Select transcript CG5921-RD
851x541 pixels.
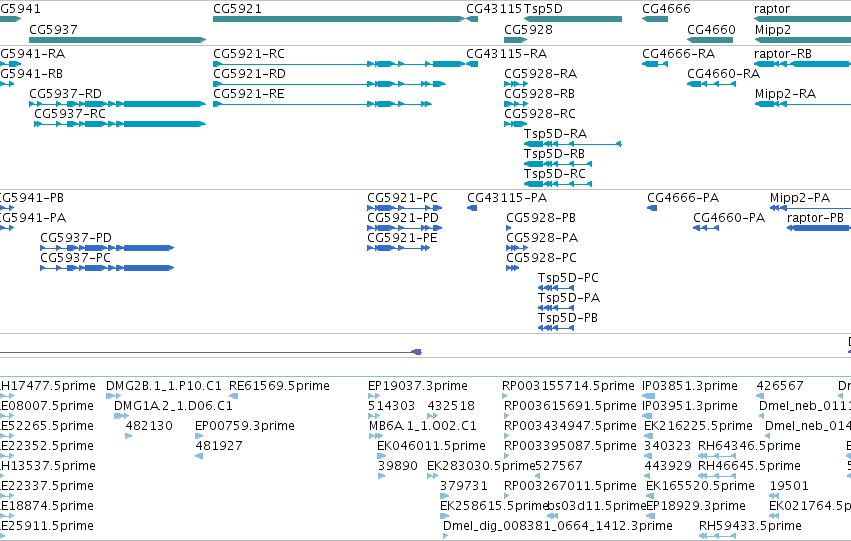329,84
